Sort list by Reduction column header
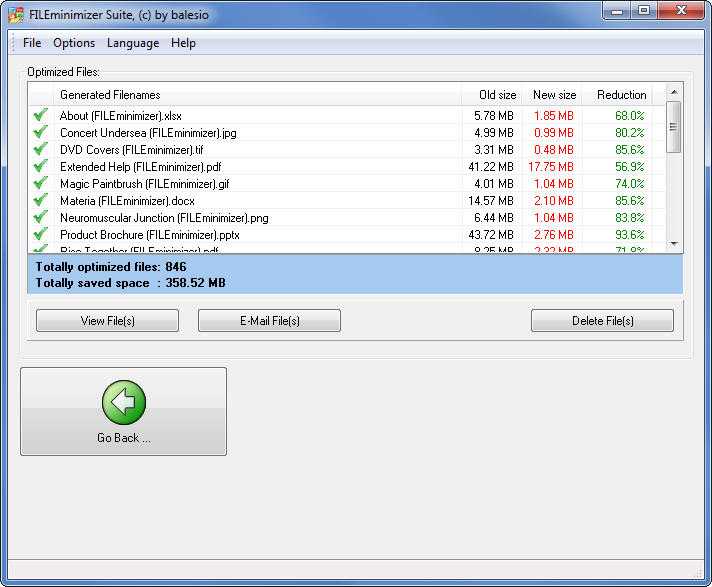This screenshot has width=712, height=587. coord(621,95)
